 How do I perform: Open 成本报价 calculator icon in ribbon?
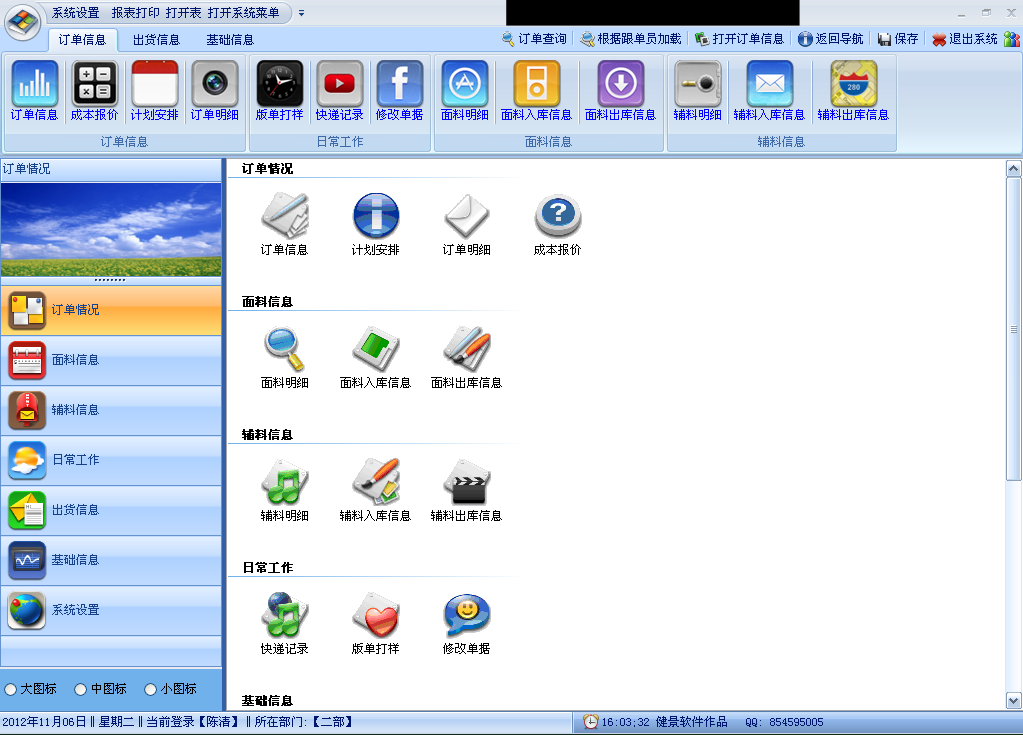(94, 84)
